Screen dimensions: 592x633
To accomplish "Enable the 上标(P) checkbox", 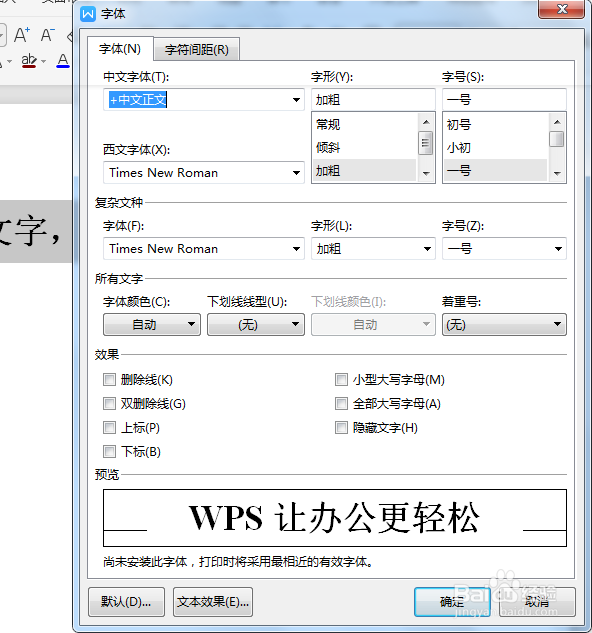I will click(x=109, y=428).
